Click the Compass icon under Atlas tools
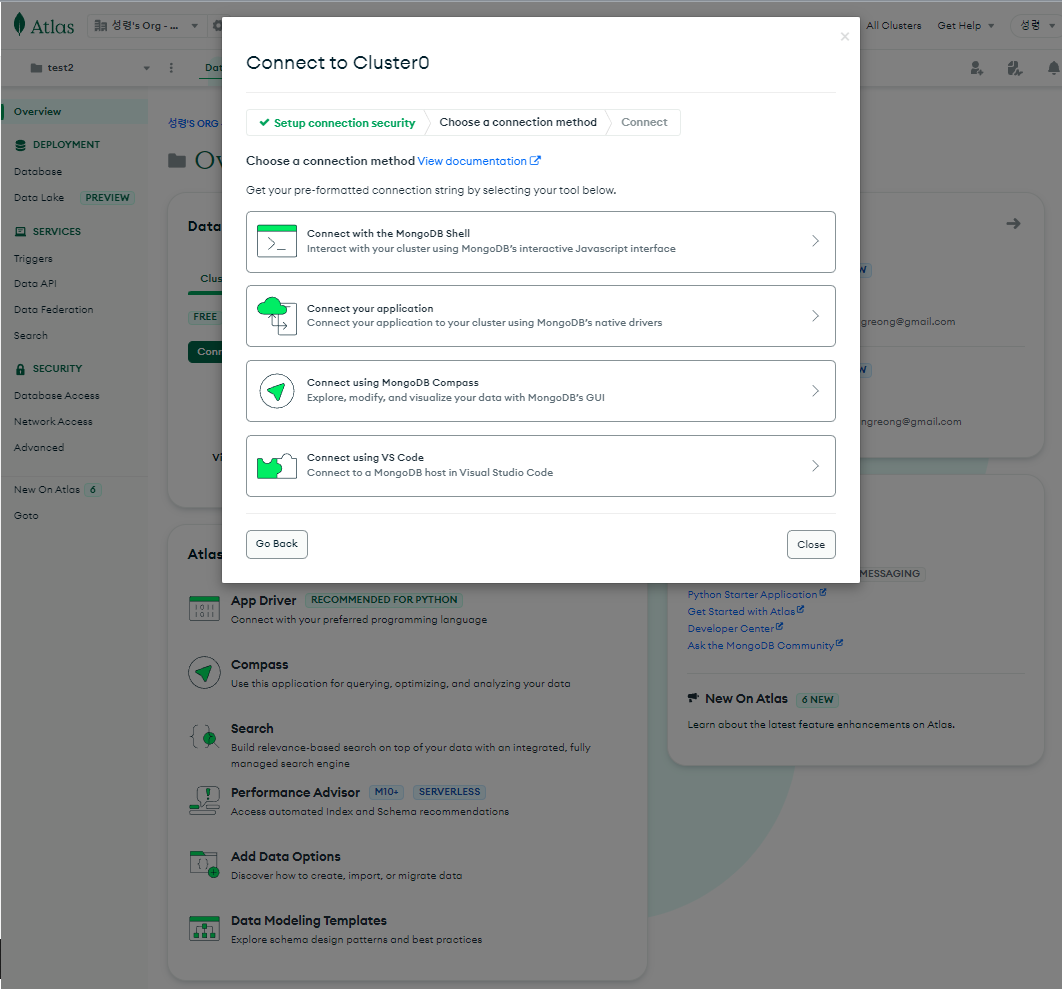 pyautogui.click(x=204, y=673)
